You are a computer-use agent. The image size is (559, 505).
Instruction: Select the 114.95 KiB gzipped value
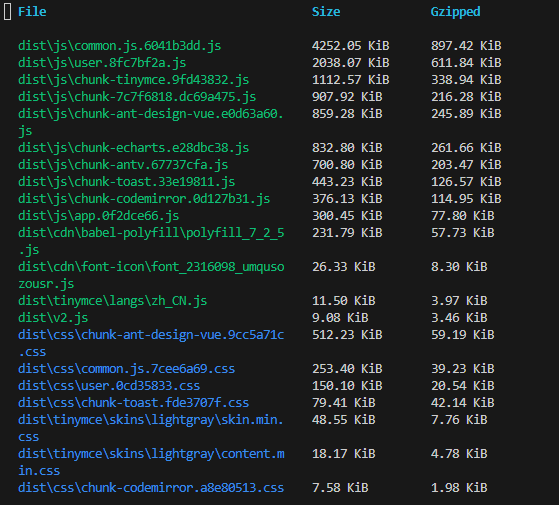[466, 199]
